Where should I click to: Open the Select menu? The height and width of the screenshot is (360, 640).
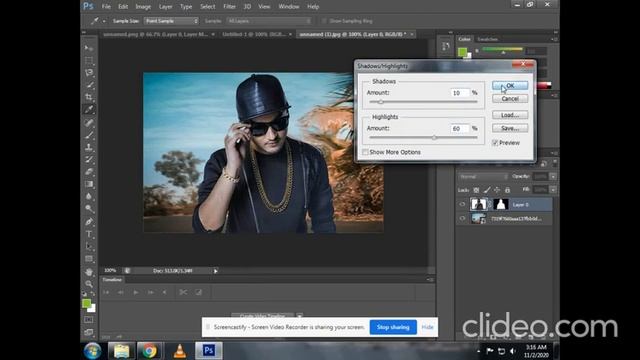pos(207,7)
